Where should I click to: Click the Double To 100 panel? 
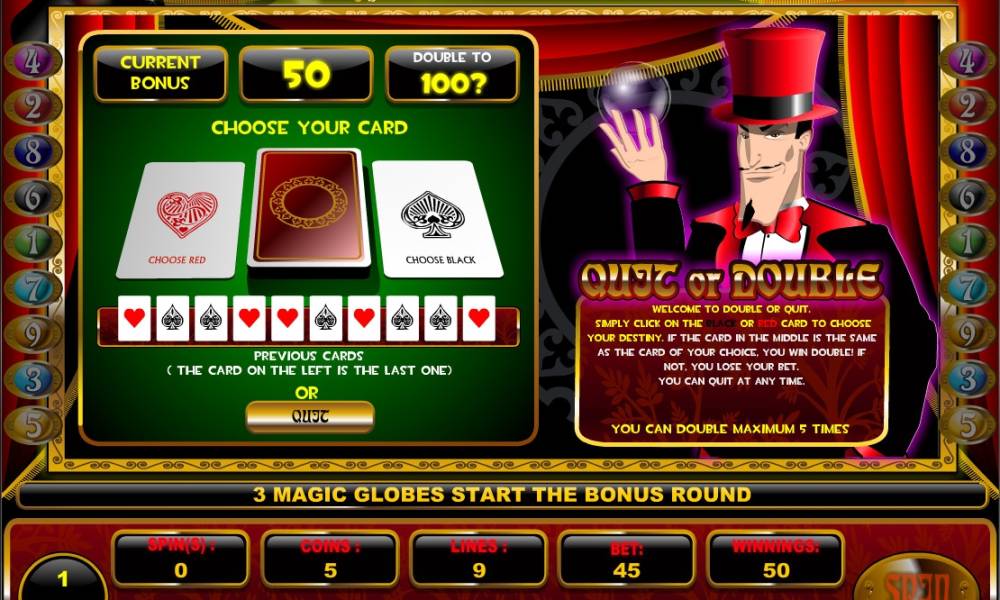point(453,74)
